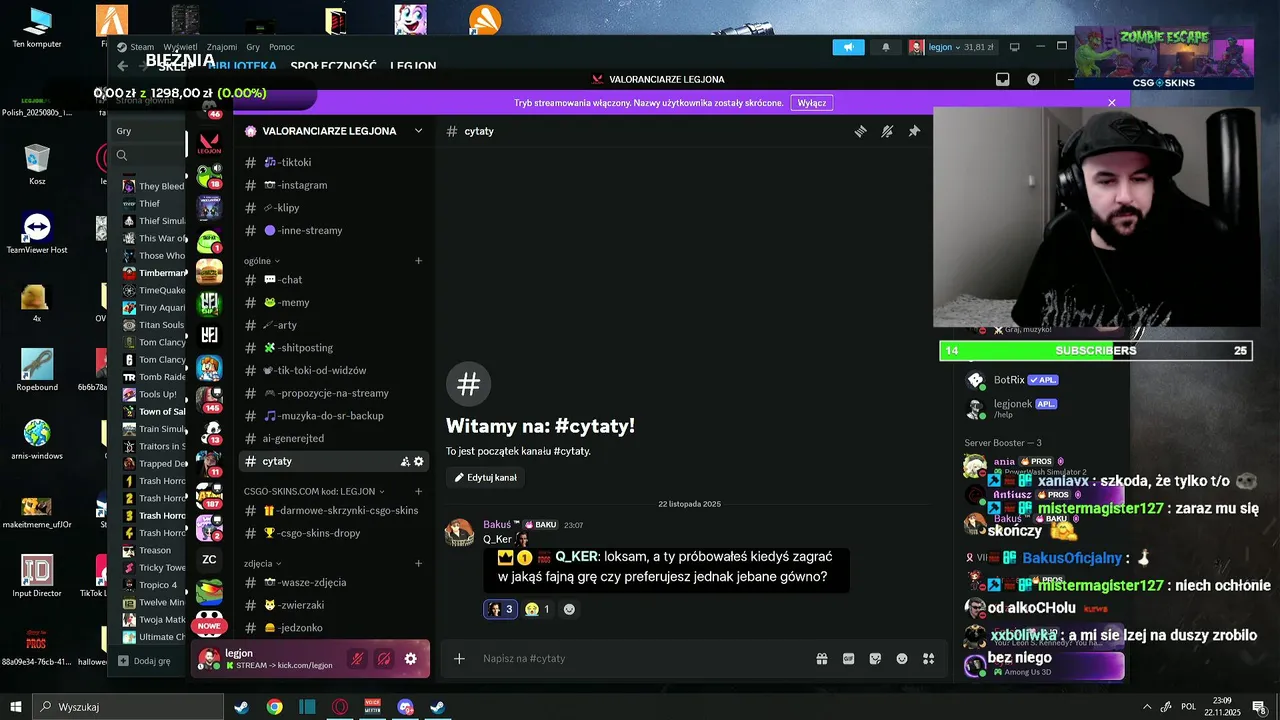Click the Steam library search icon
This screenshot has height=720, width=1280.
click(x=122, y=155)
